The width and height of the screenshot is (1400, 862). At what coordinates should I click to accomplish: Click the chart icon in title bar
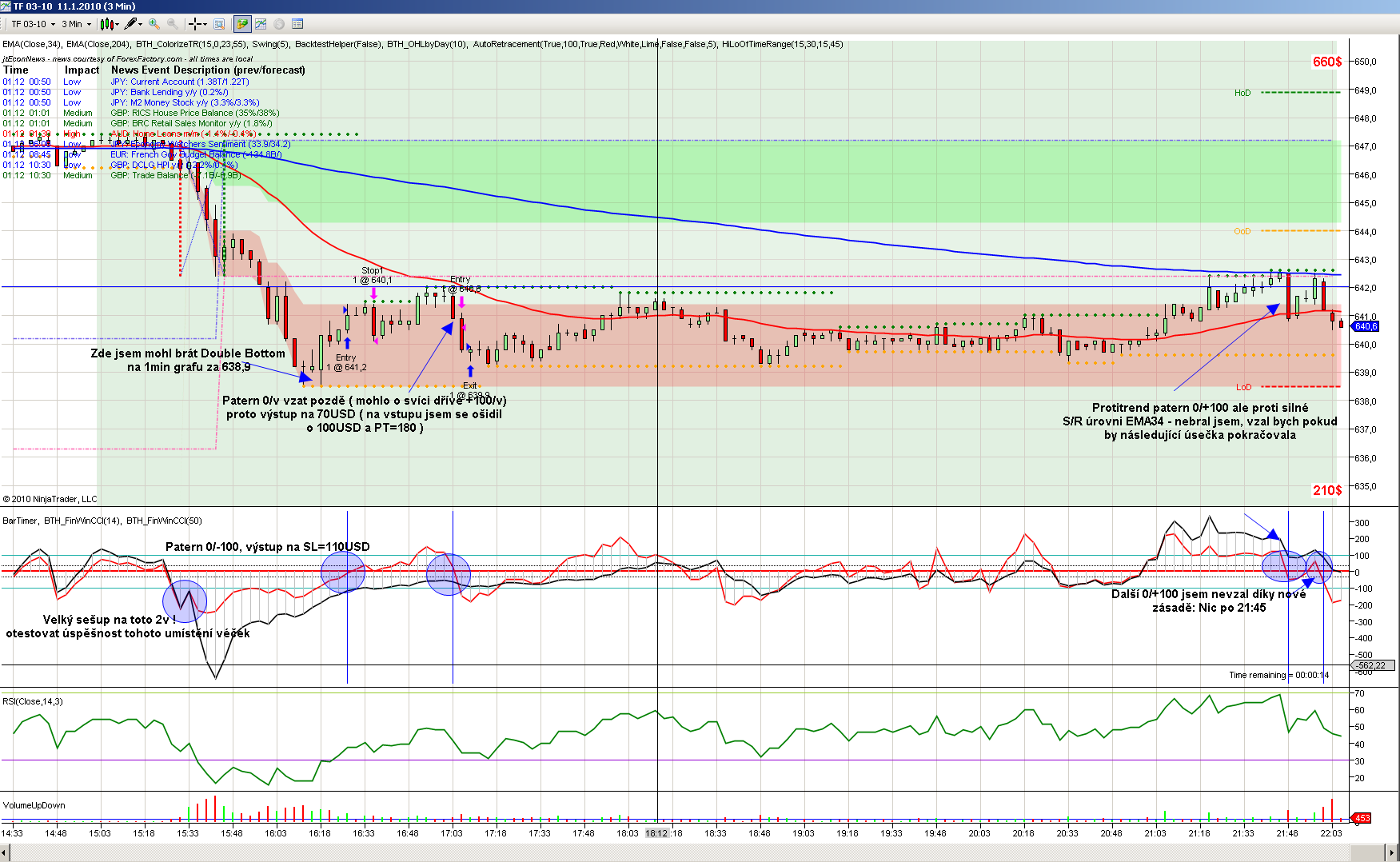pyautogui.click(x=6, y=6)
